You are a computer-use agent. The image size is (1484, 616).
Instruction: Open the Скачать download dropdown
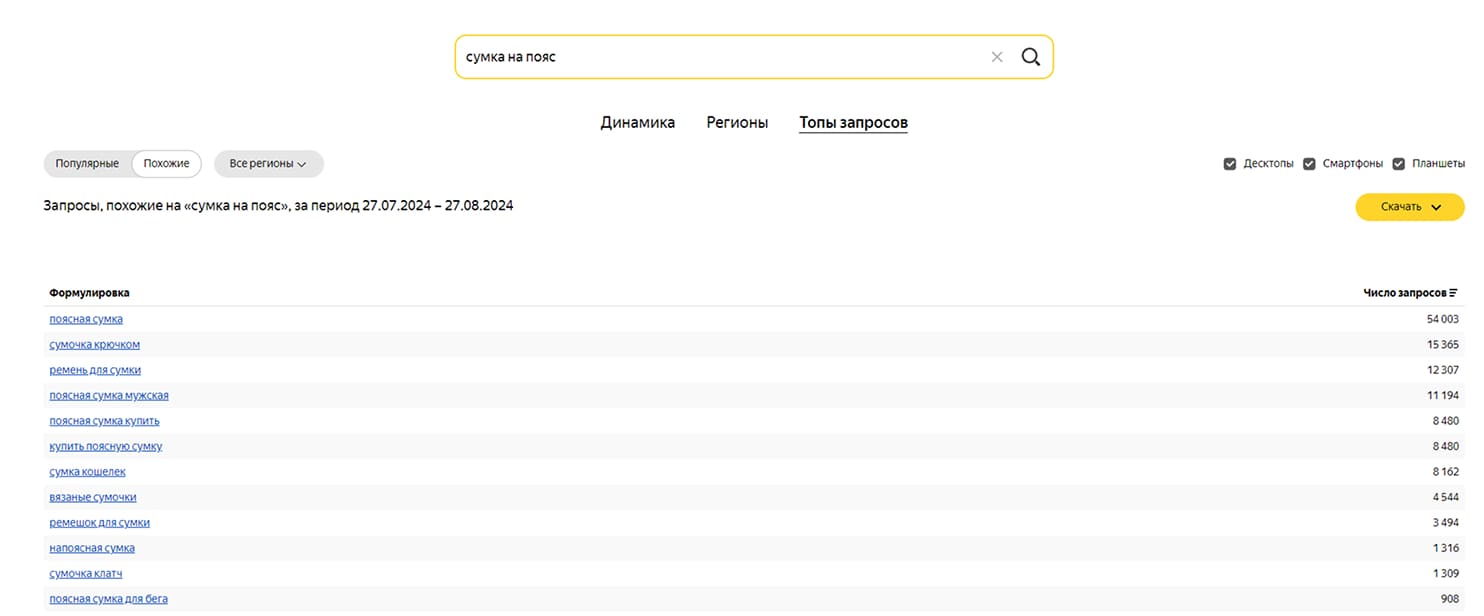1410,207
